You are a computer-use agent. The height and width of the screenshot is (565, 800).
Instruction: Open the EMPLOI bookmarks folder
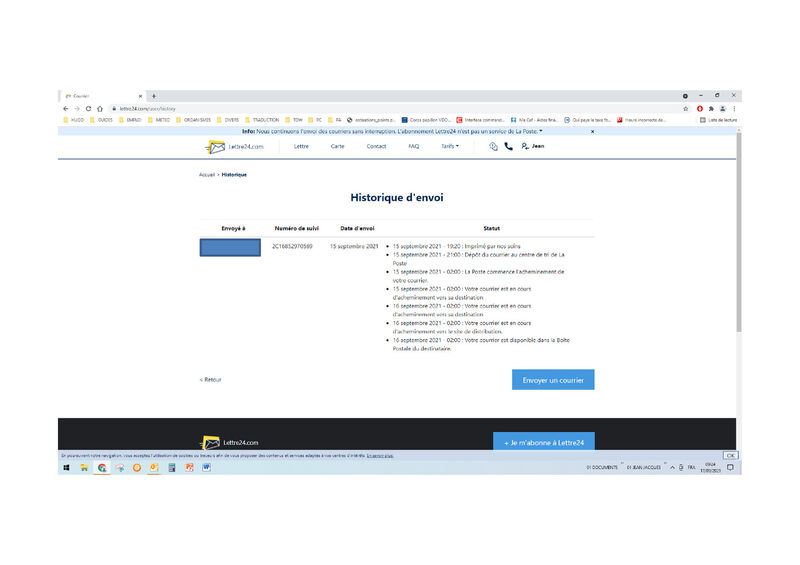[130, 120]
